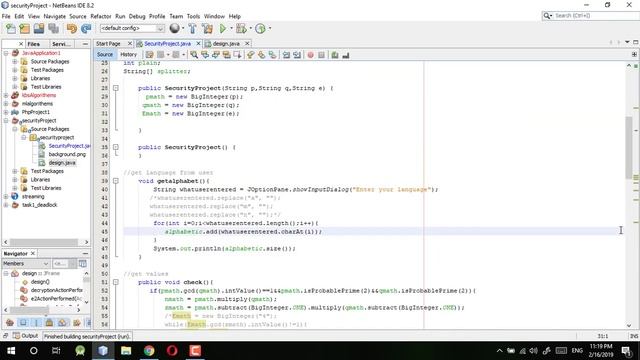
Task: Click the Next Bookmark editor icon
Action: 261,55
